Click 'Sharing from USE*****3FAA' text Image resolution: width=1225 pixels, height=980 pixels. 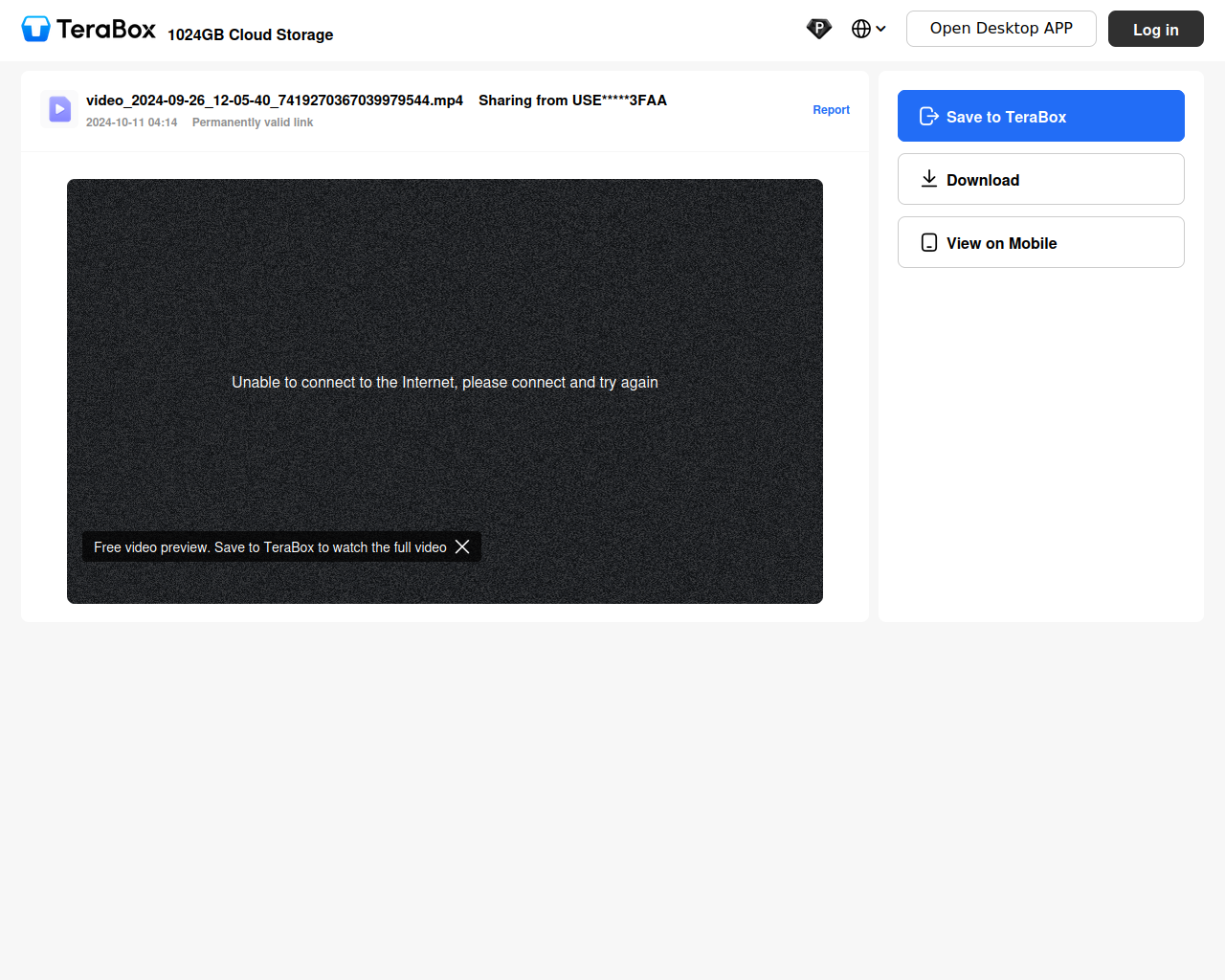click(x=572, y=100)
